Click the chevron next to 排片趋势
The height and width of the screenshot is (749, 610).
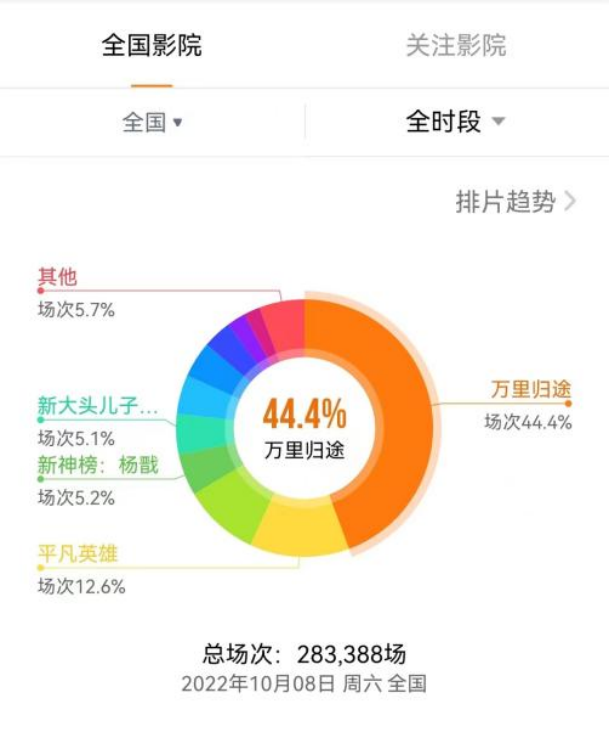(x=570, y=202)
